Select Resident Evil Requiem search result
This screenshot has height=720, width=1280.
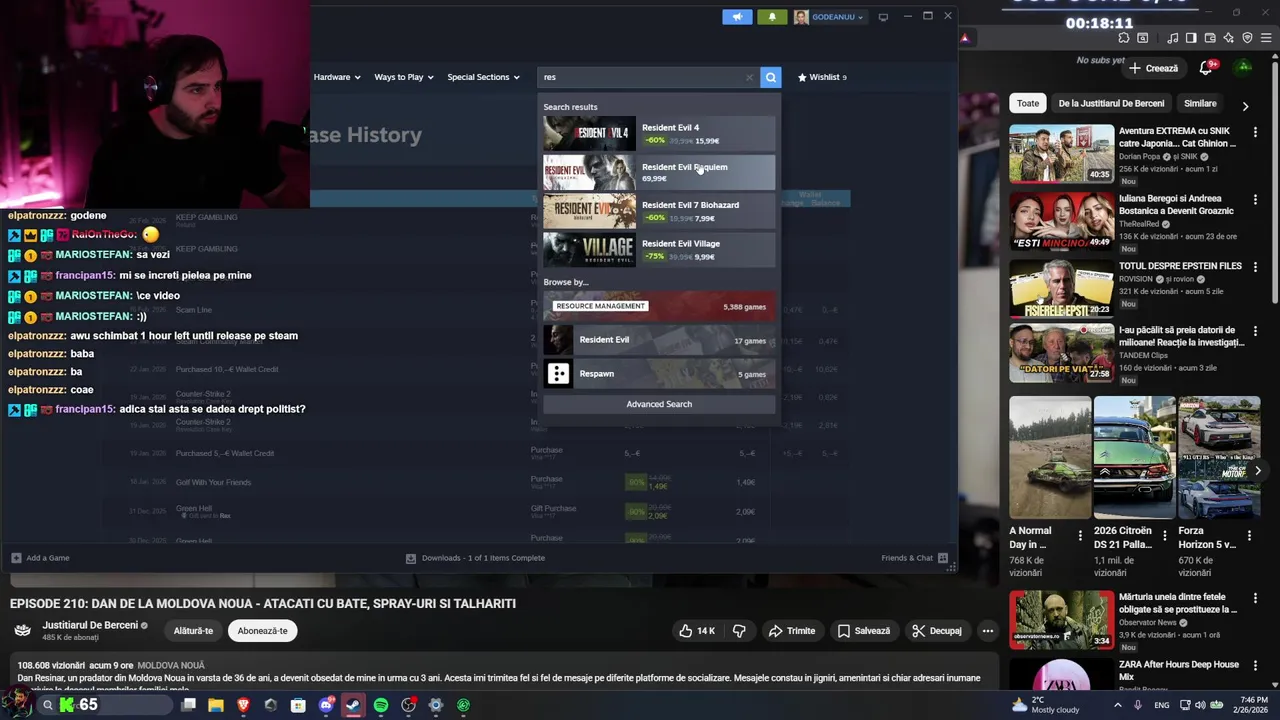coord(659,172)
